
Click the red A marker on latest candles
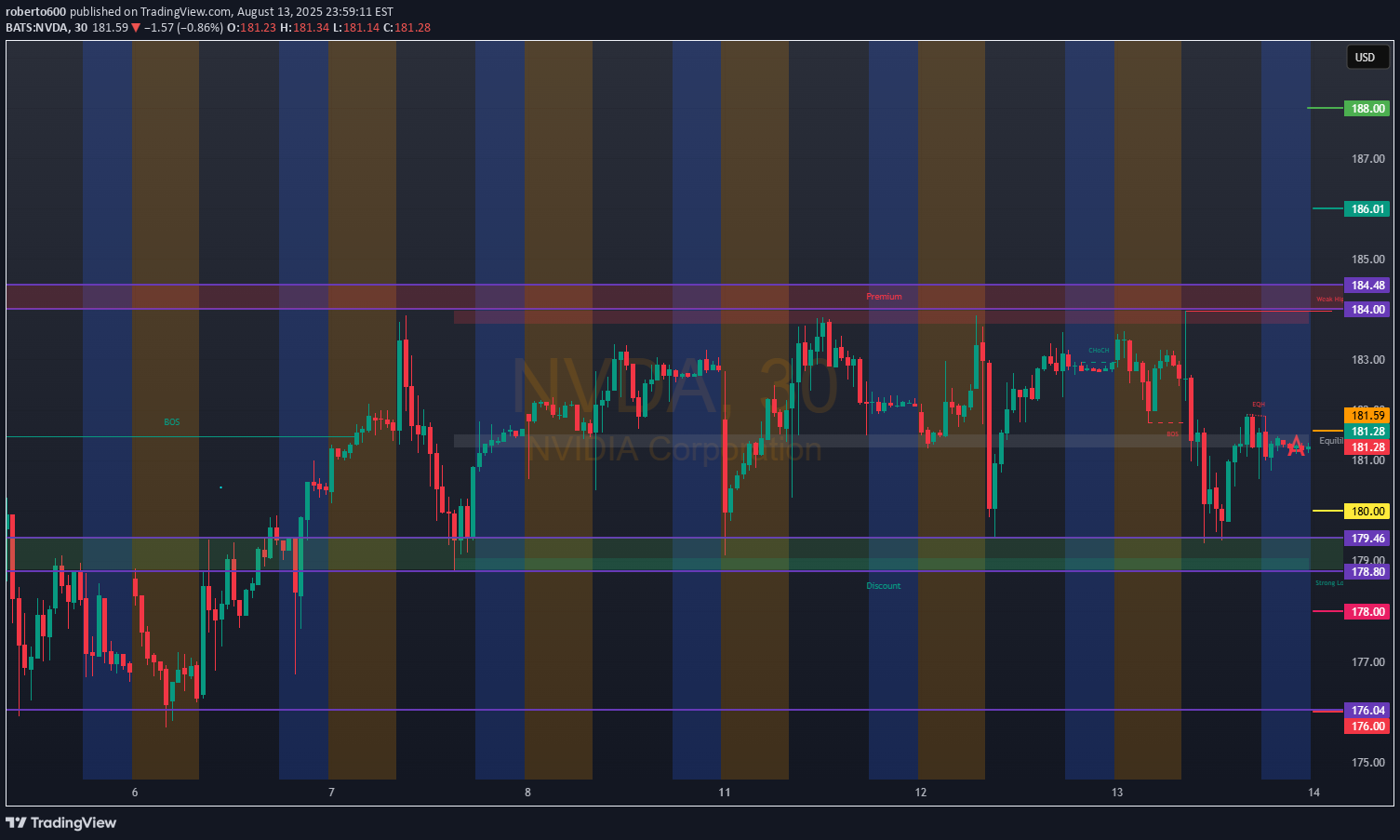(x=1296, y=447)
